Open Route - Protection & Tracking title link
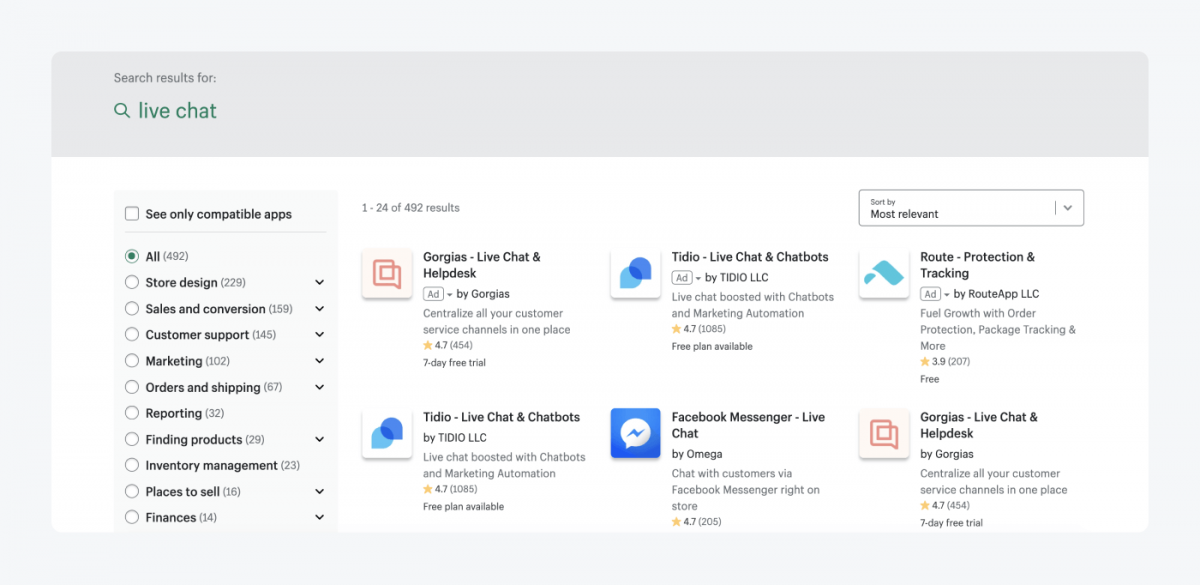 pos(978,265)
